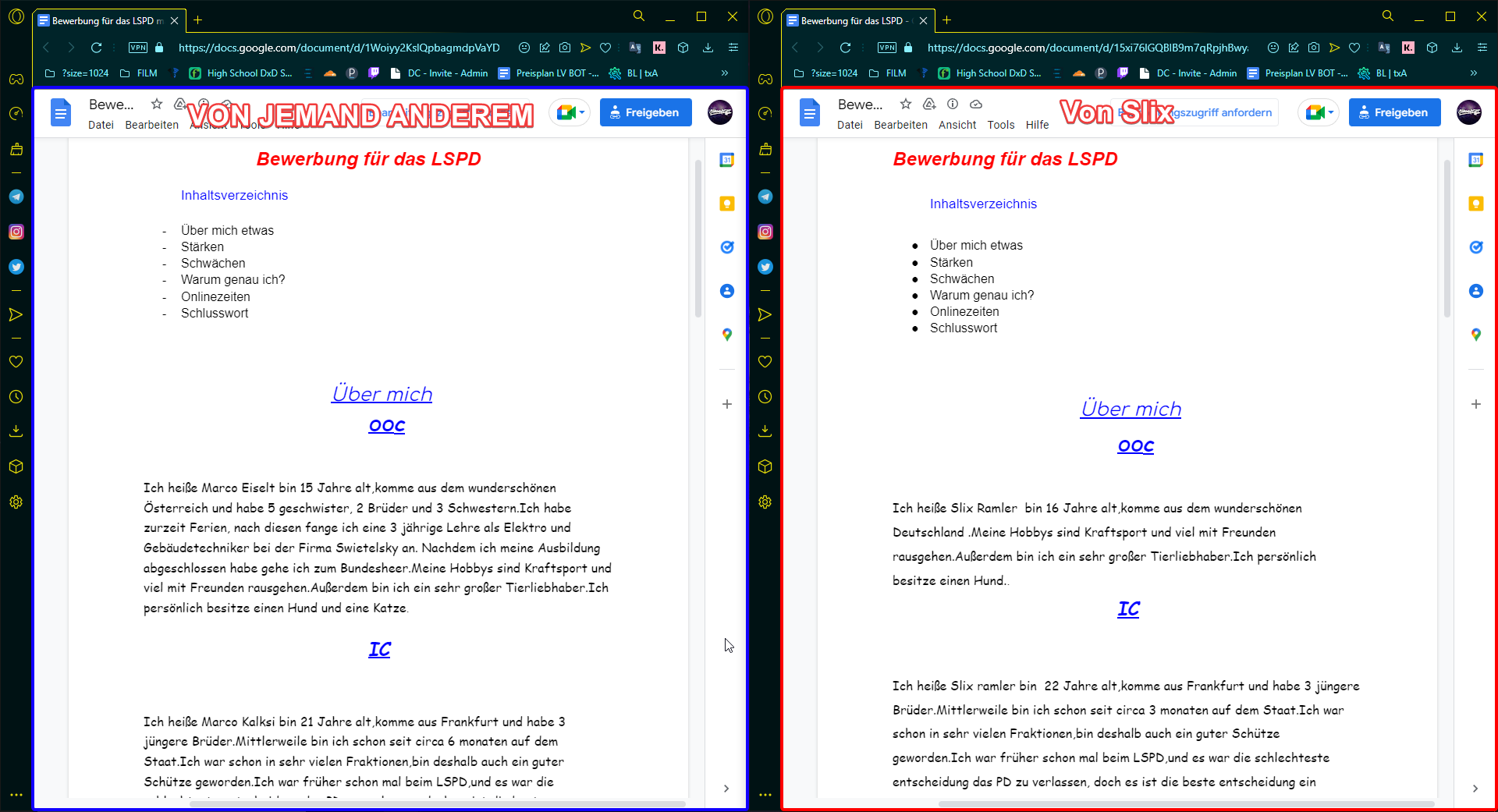Screen dimensions: 1498x812
Task: Open Telegram from right browser sidebar
Action: click(x=765, y=197)
